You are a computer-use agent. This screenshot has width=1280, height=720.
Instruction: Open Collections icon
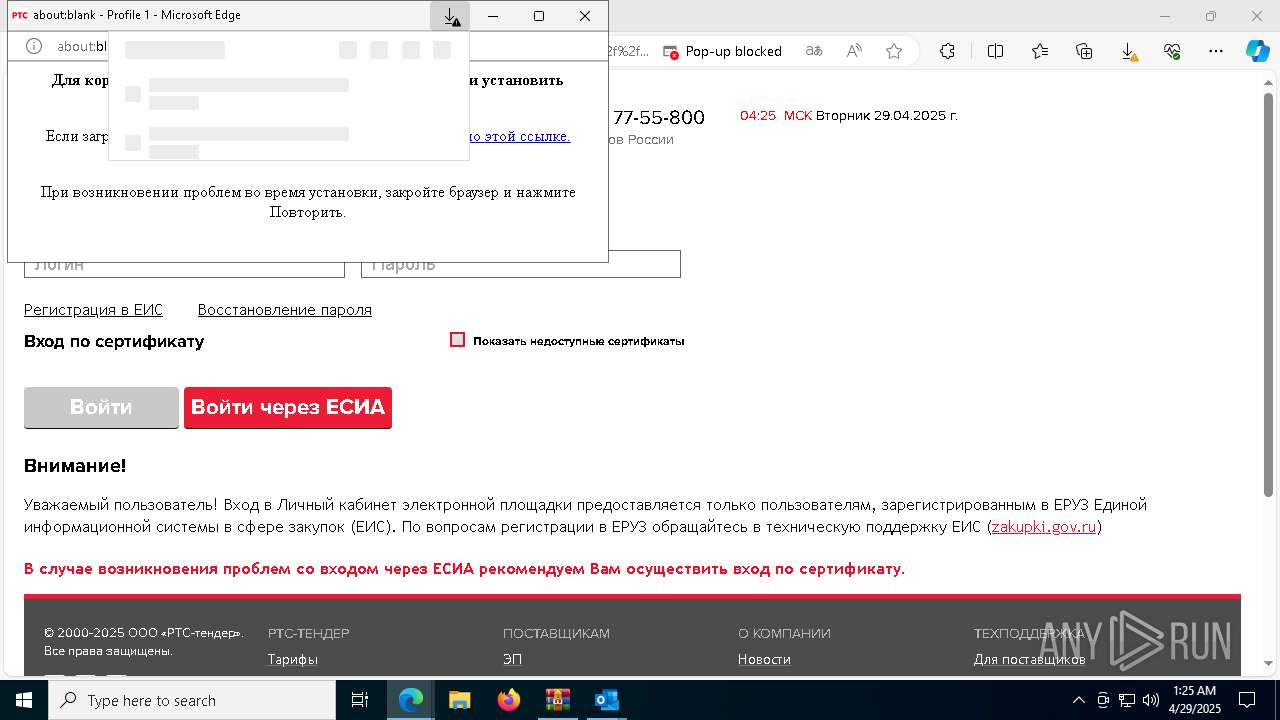[1084, 51]
